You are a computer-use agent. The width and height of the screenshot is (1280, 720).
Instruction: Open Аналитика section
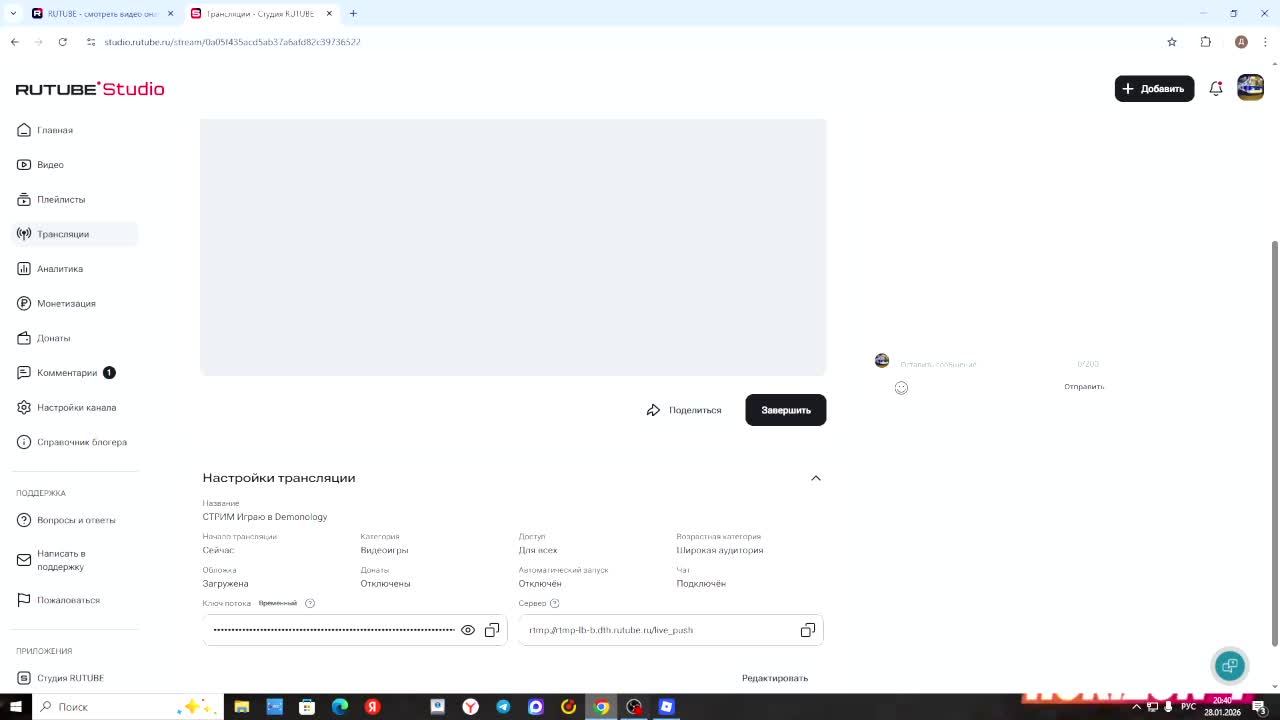click(x=60, y=269)
